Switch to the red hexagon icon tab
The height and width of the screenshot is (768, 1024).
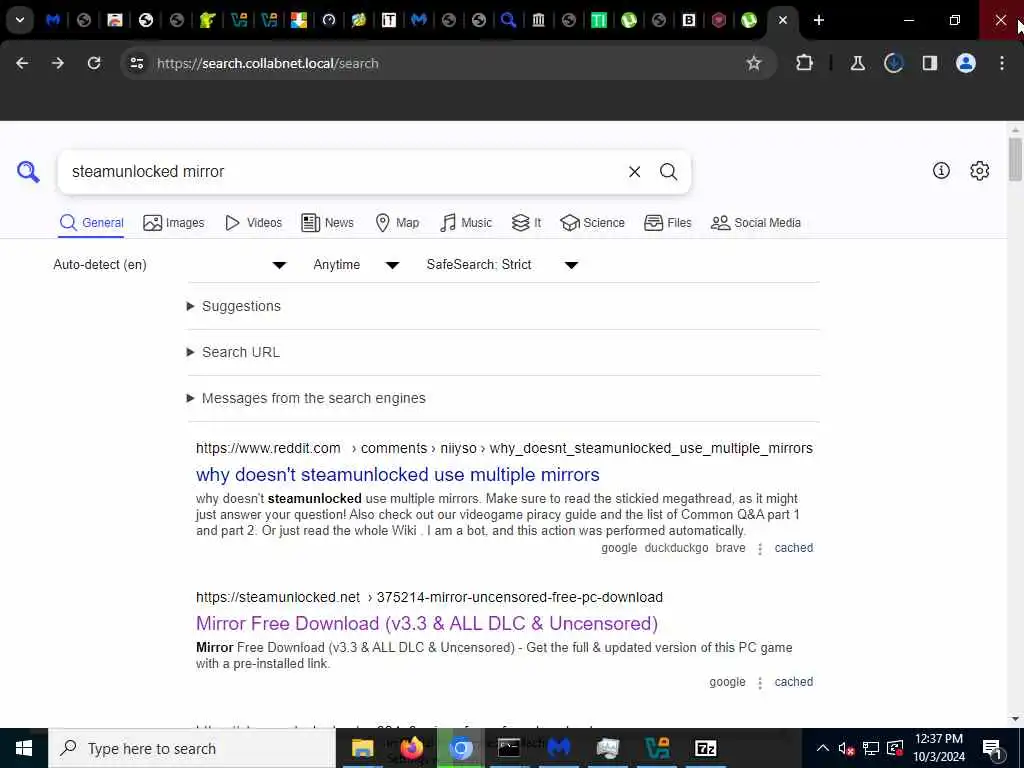(x=718, y=20)
